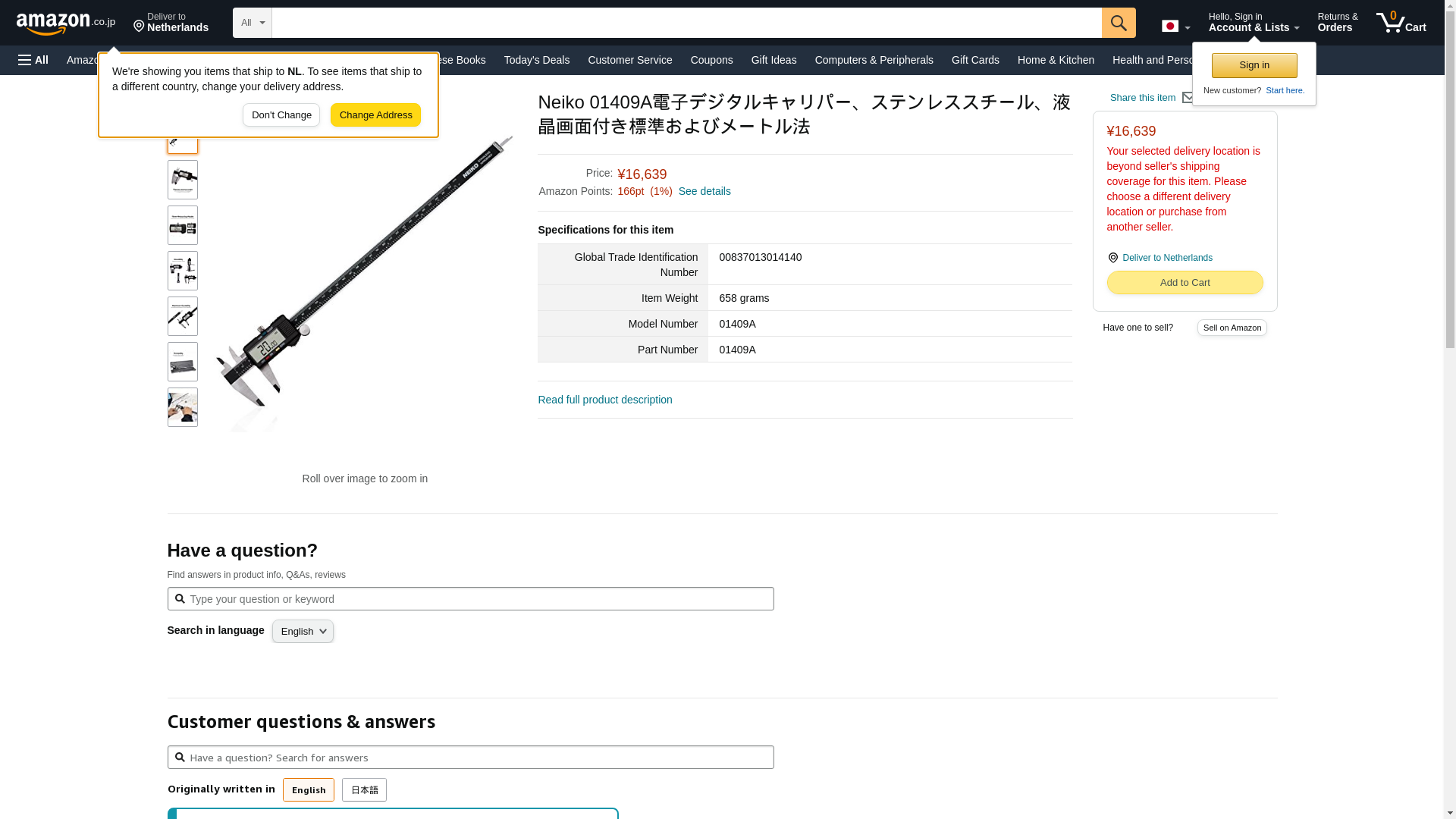1456x819 pixels.
Task: Click the Change Address button
Action: coord(375,115)
